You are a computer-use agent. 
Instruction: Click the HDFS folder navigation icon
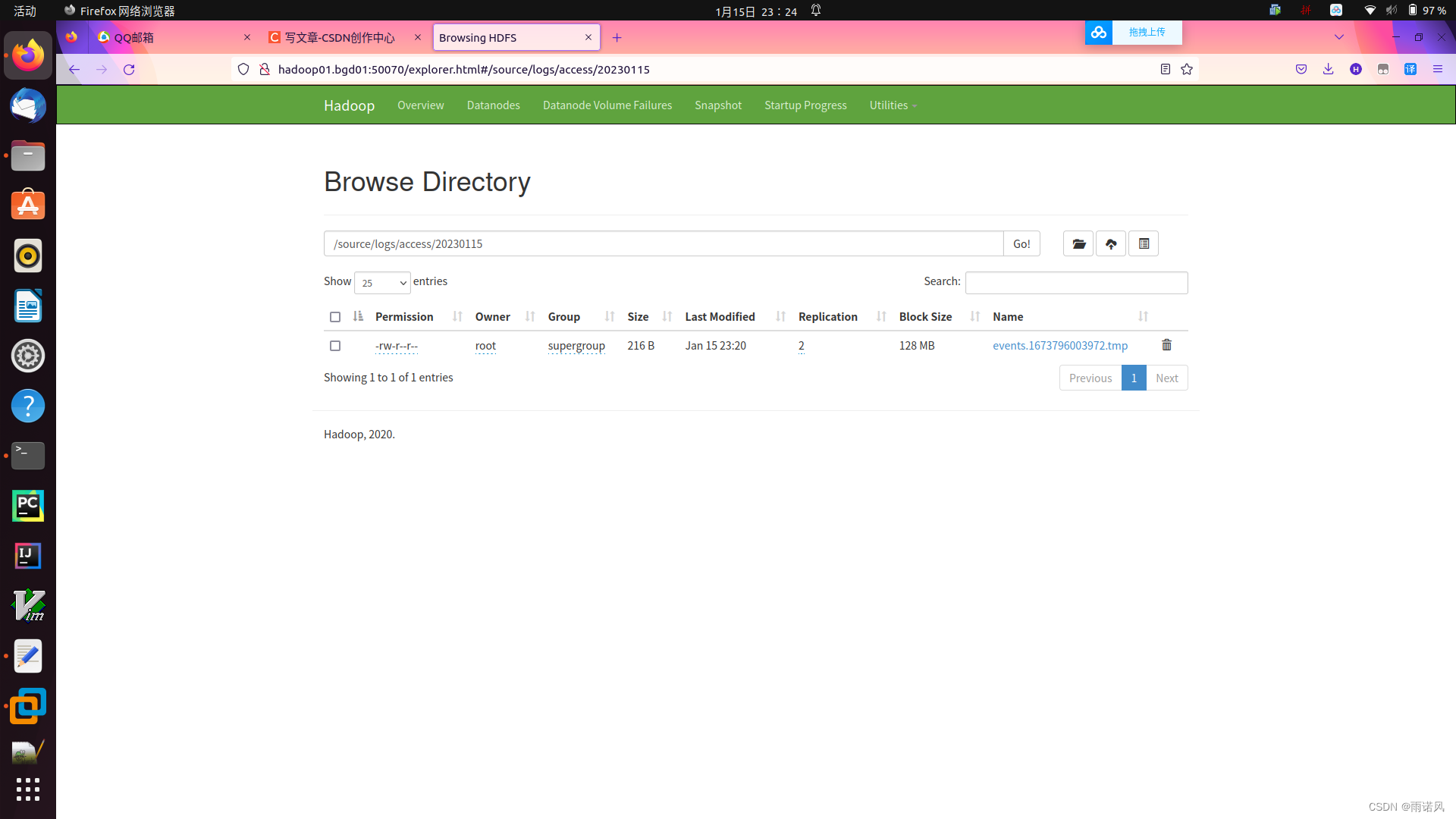pyautogui.click(x=1078, y=243)
